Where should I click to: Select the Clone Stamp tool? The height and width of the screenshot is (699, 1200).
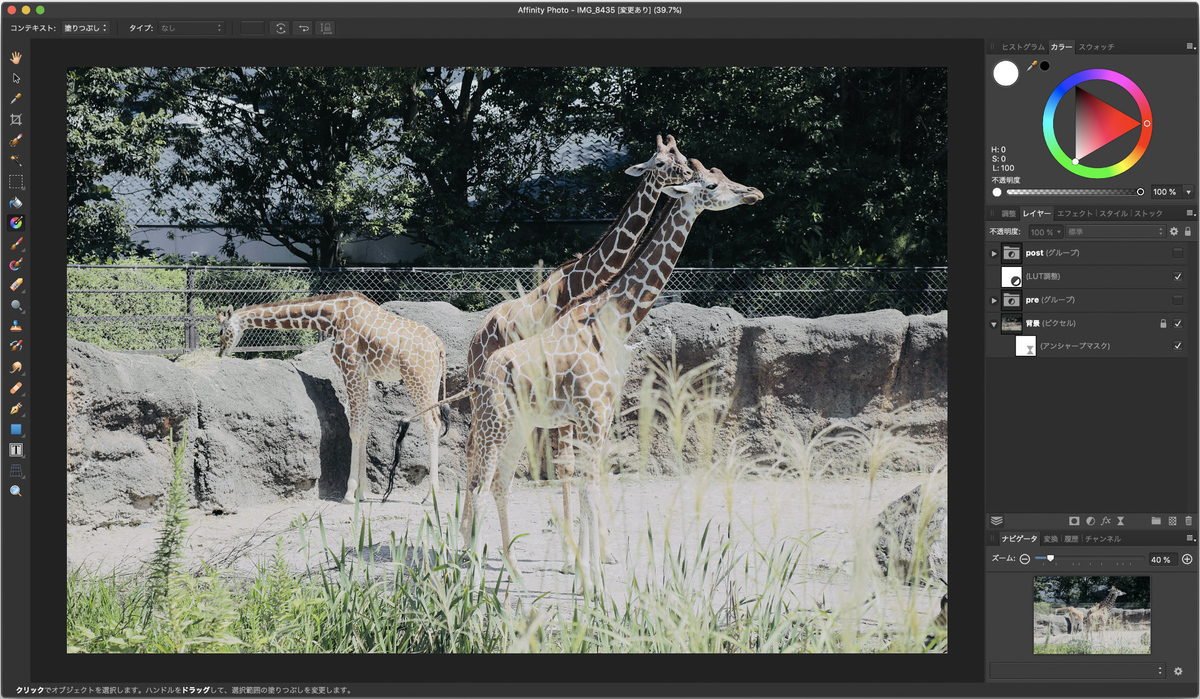click(16, 326)
